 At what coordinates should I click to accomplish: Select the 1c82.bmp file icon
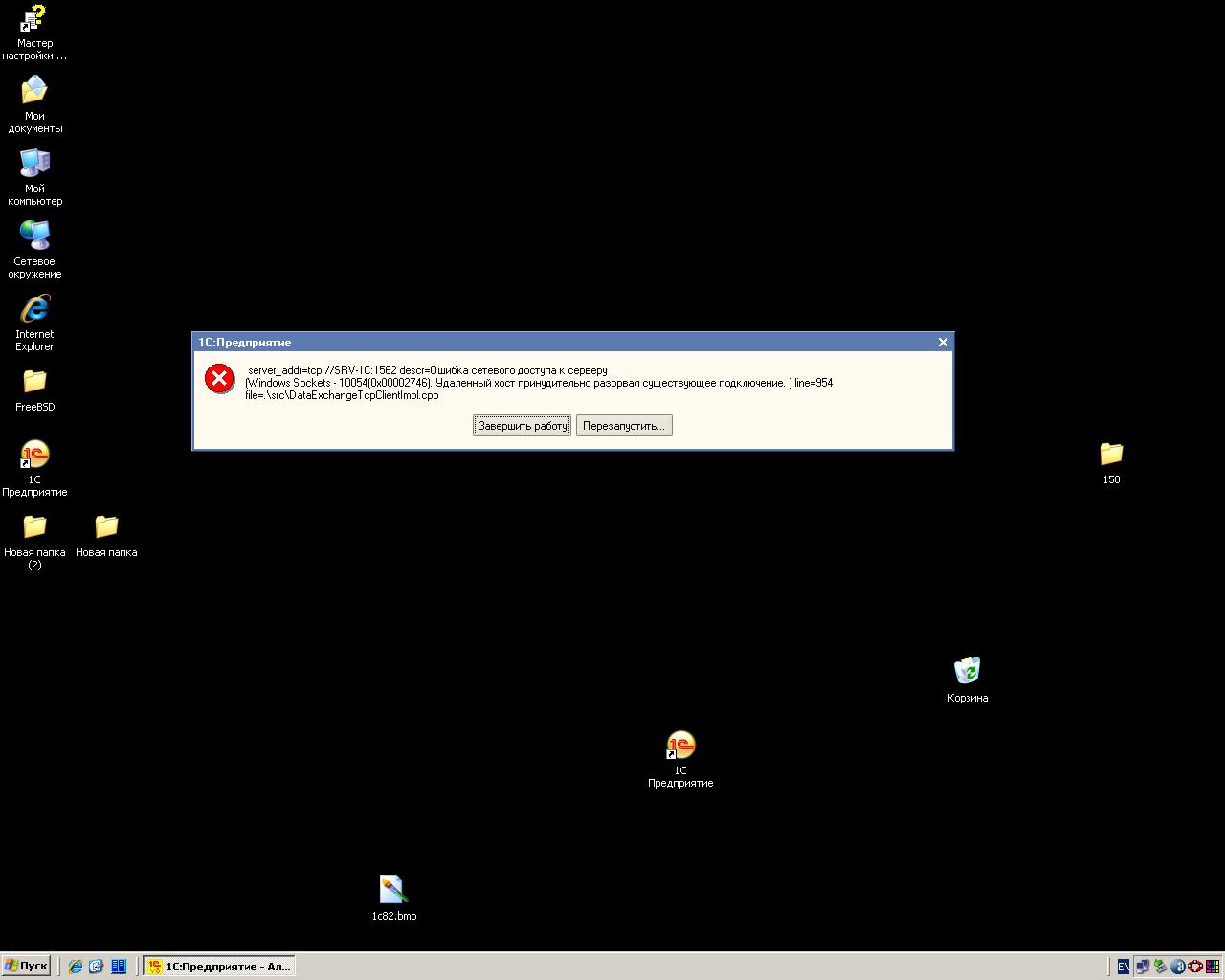point(393,898)
